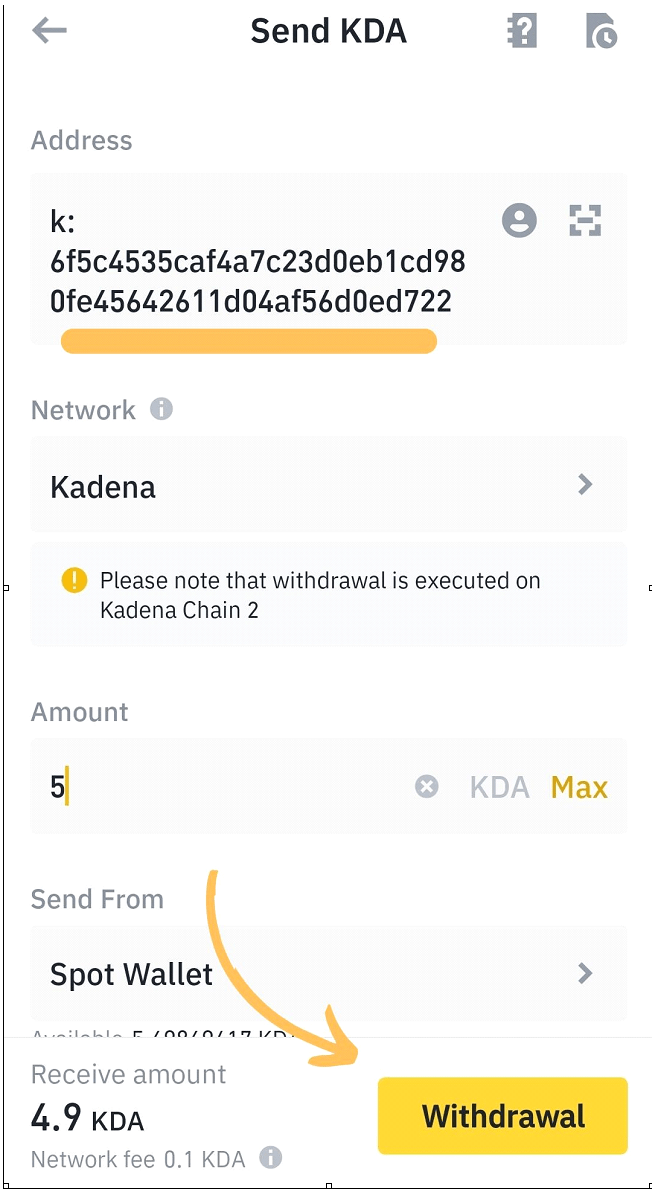
Task: Tap the QR code scanner icon
Action: click(585, 220)
